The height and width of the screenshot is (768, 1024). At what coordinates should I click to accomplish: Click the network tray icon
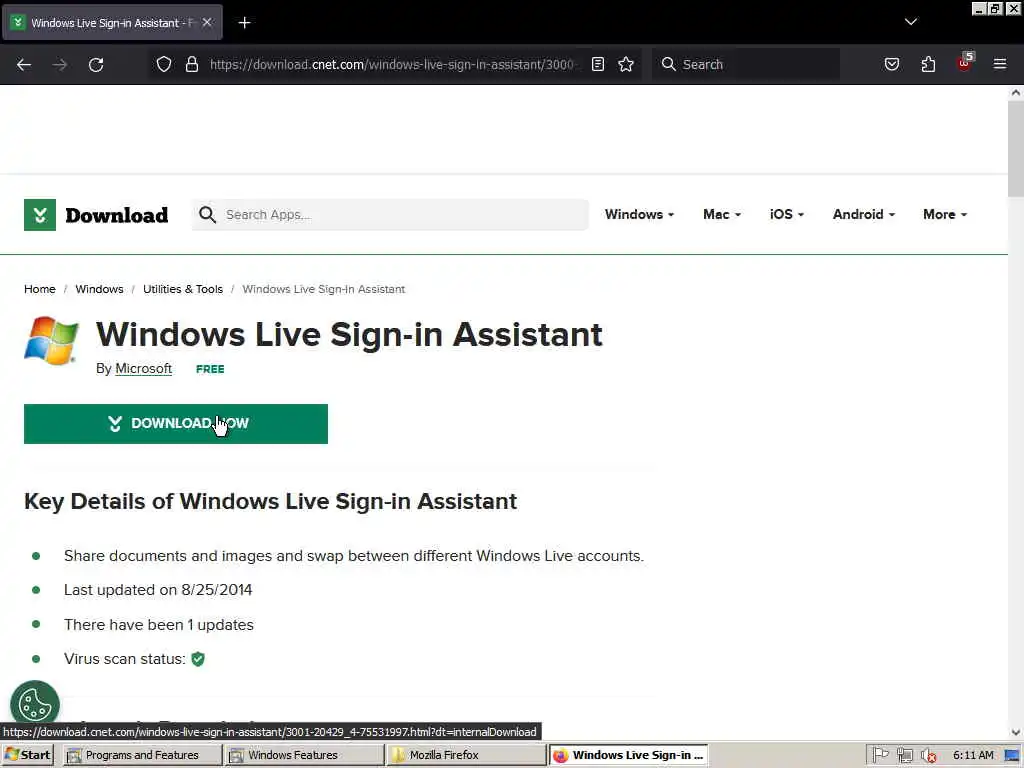point(904,755)
